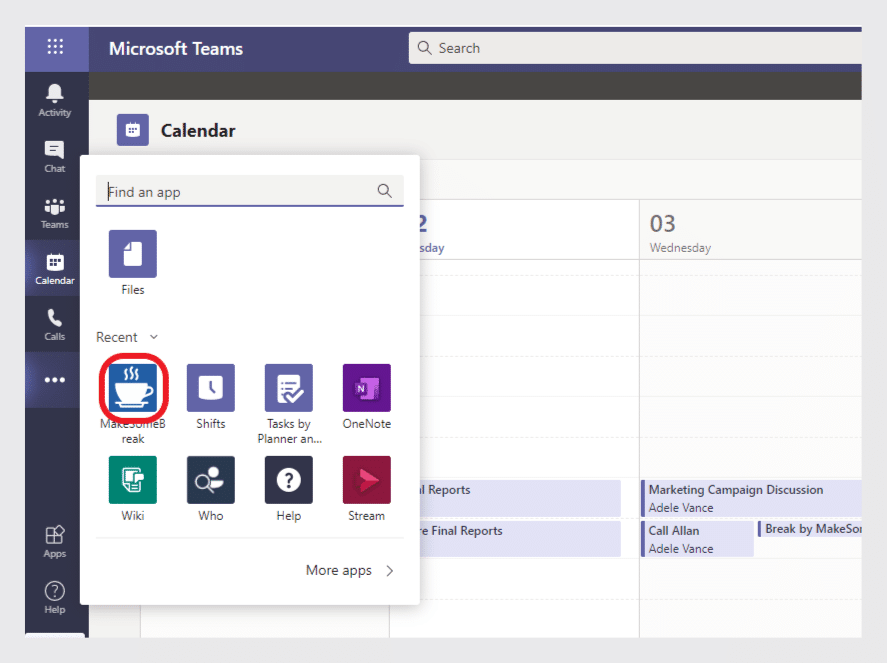Screen dimensions: 887x663
Task: Open the app launcher waffle icon
Action: click(x=55, y=47)
